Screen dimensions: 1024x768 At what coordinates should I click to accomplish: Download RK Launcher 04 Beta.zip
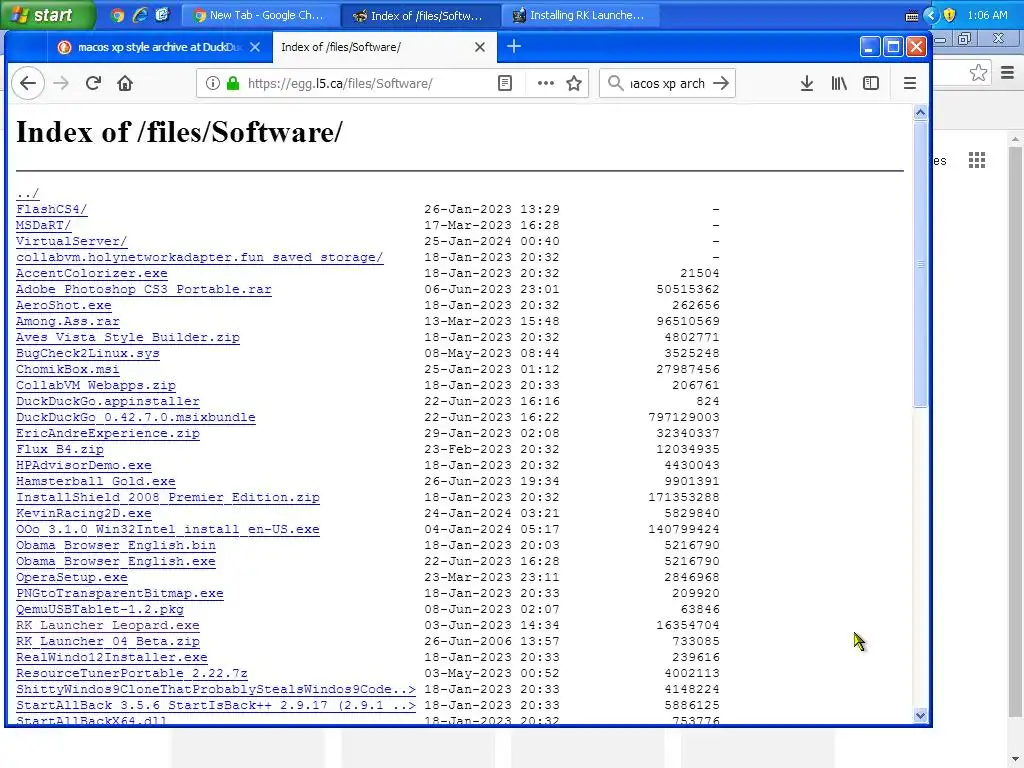108,641
